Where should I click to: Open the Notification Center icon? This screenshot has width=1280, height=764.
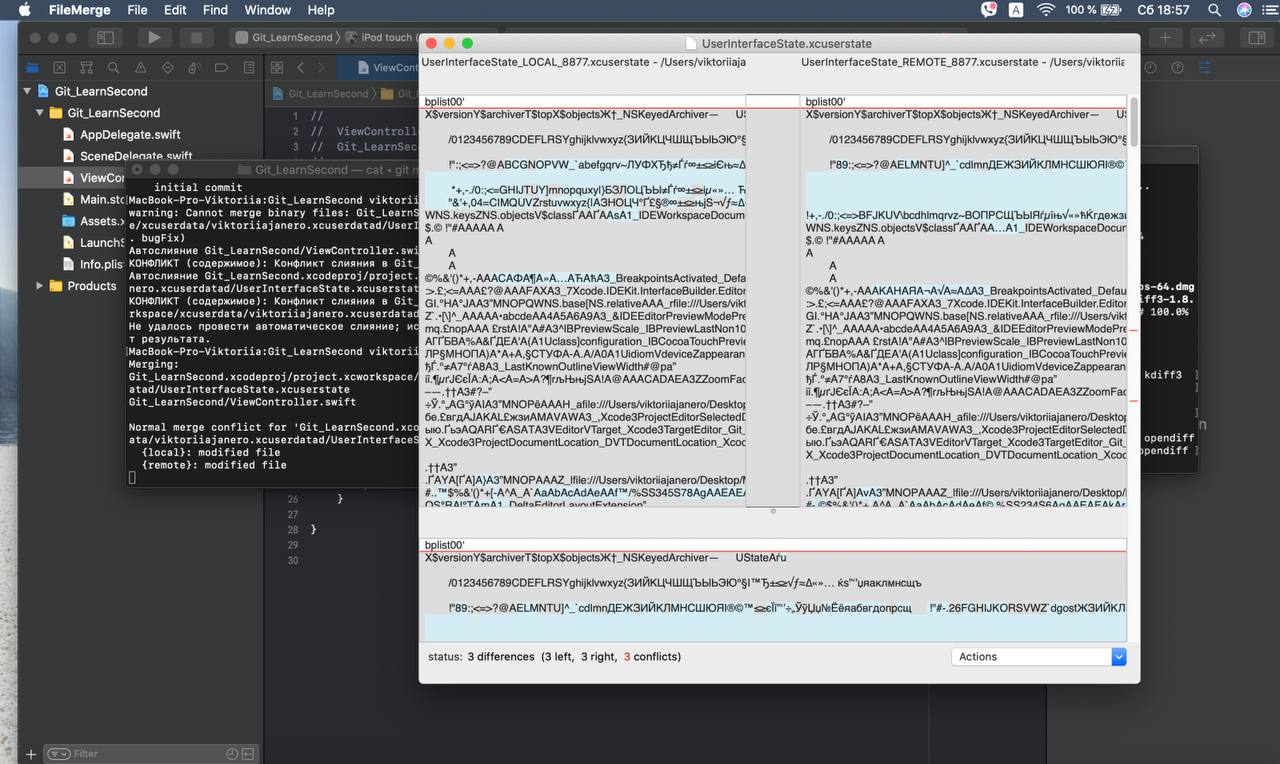[1268, 10]
